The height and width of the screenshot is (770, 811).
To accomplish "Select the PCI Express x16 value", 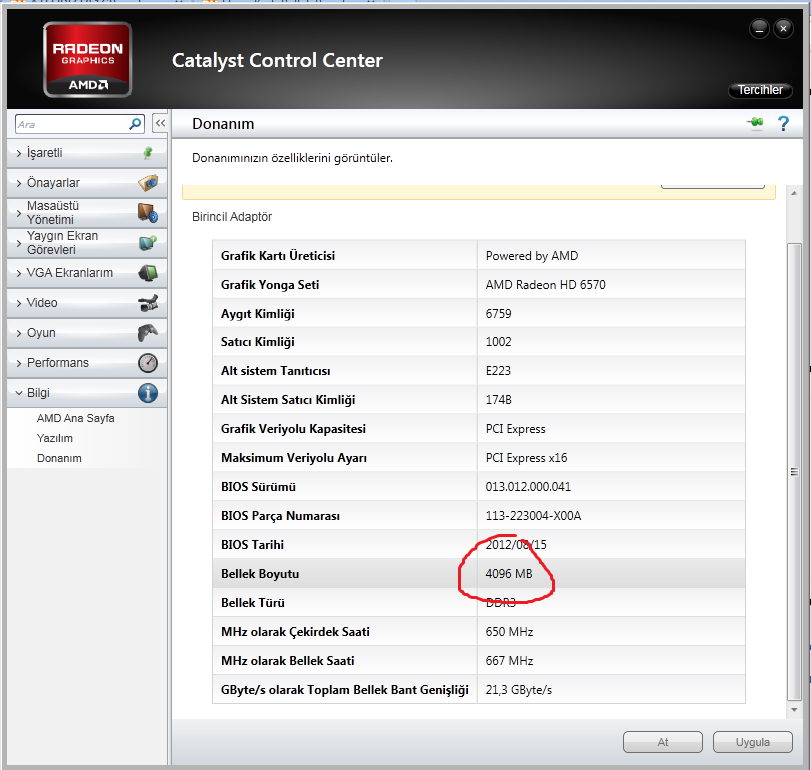I will click(x=526, y=458).
